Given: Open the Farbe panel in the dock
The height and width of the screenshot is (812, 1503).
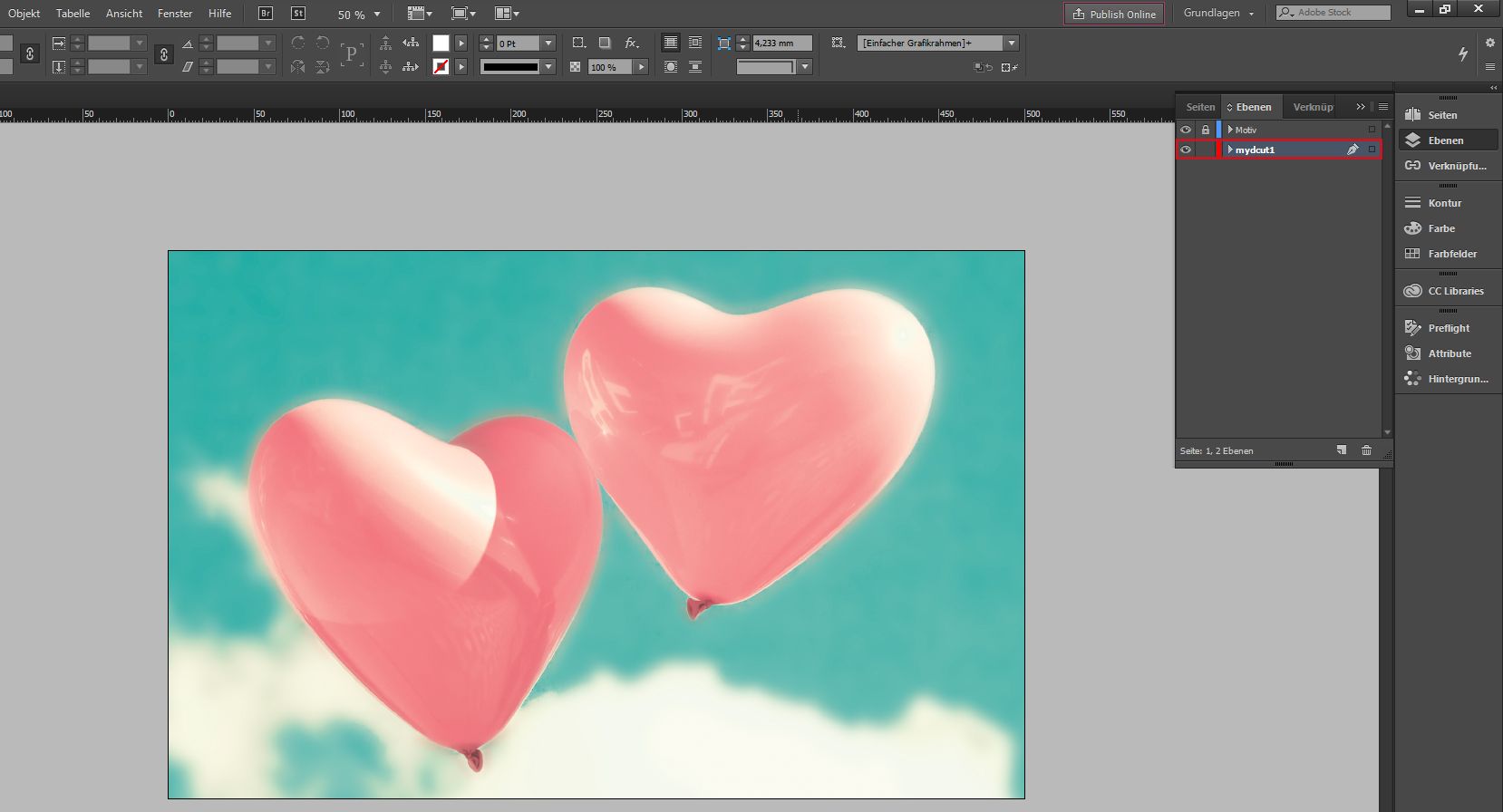Looking at the screenshot, I should click(x=1447, y=228).
